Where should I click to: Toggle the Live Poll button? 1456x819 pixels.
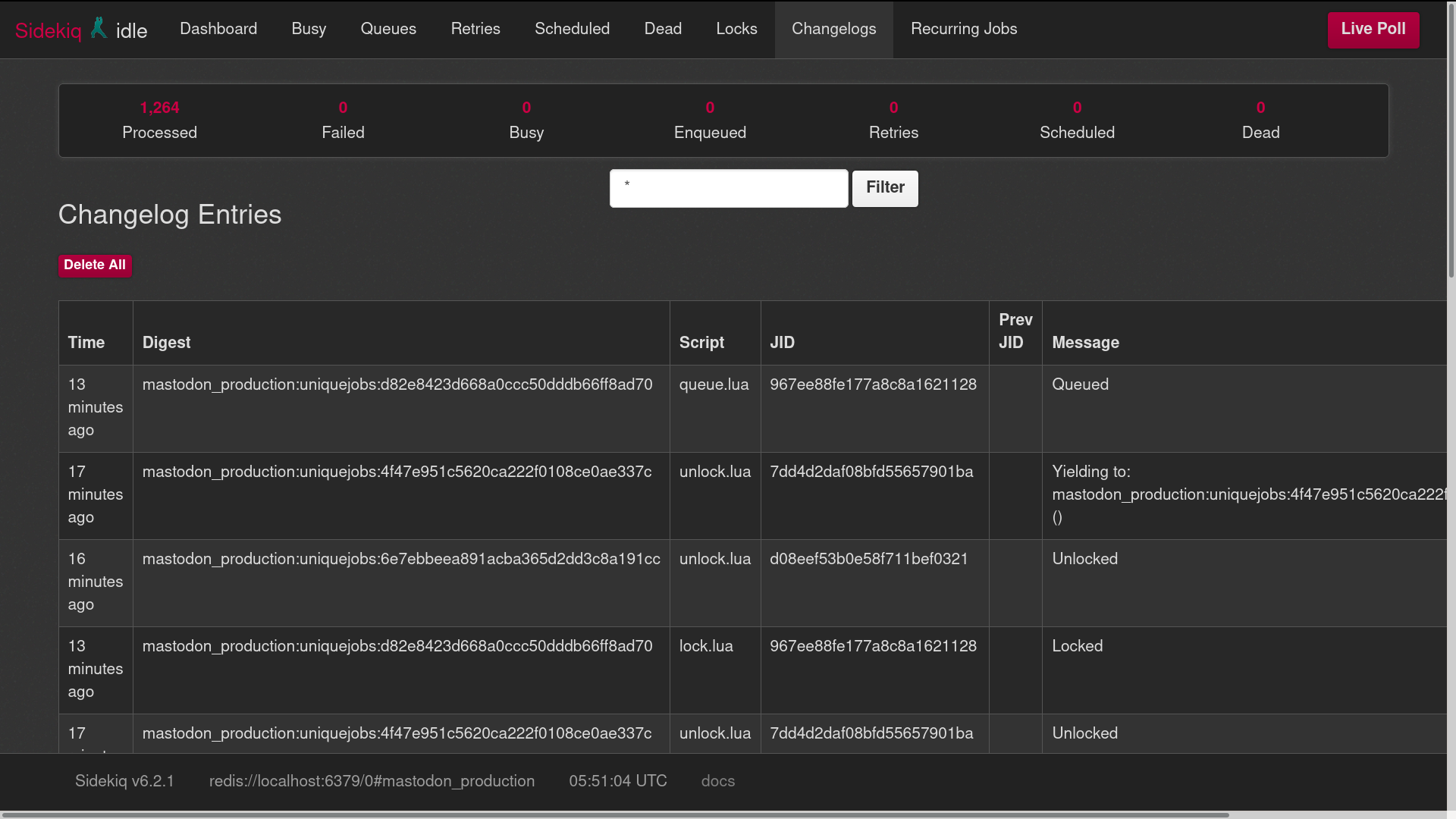click(1373, 30)
